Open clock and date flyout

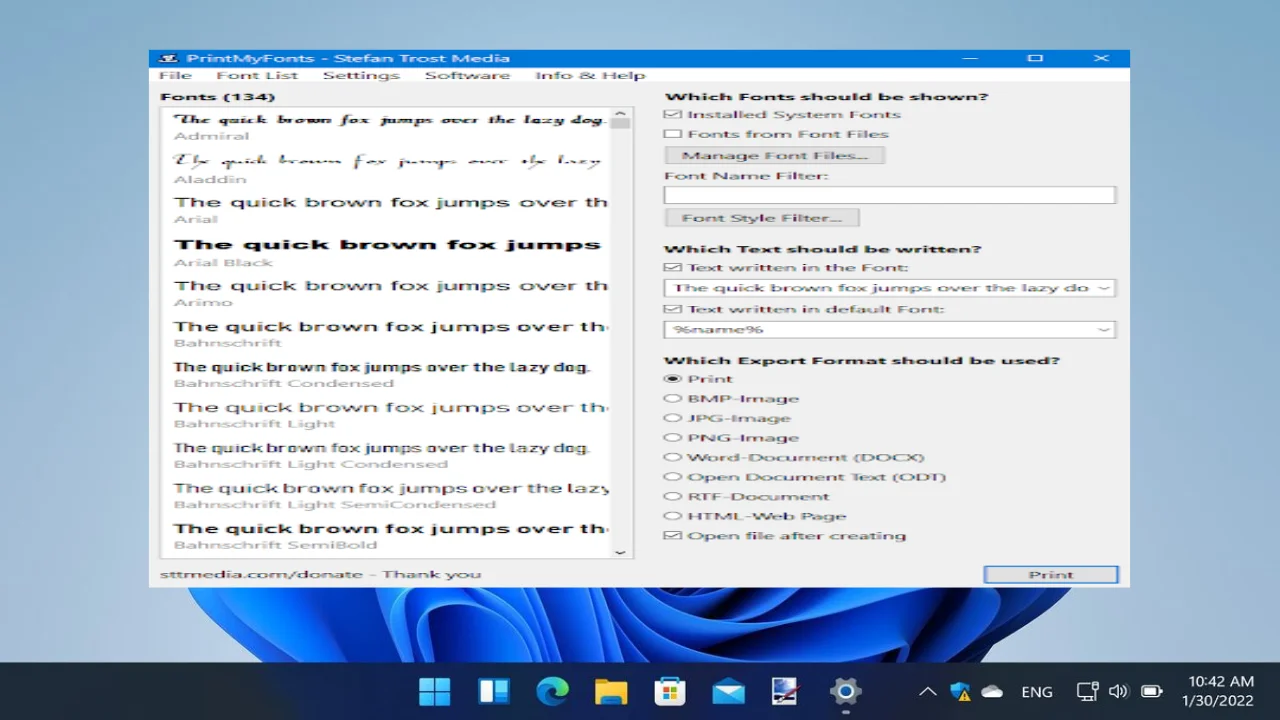coord(1218,691)
